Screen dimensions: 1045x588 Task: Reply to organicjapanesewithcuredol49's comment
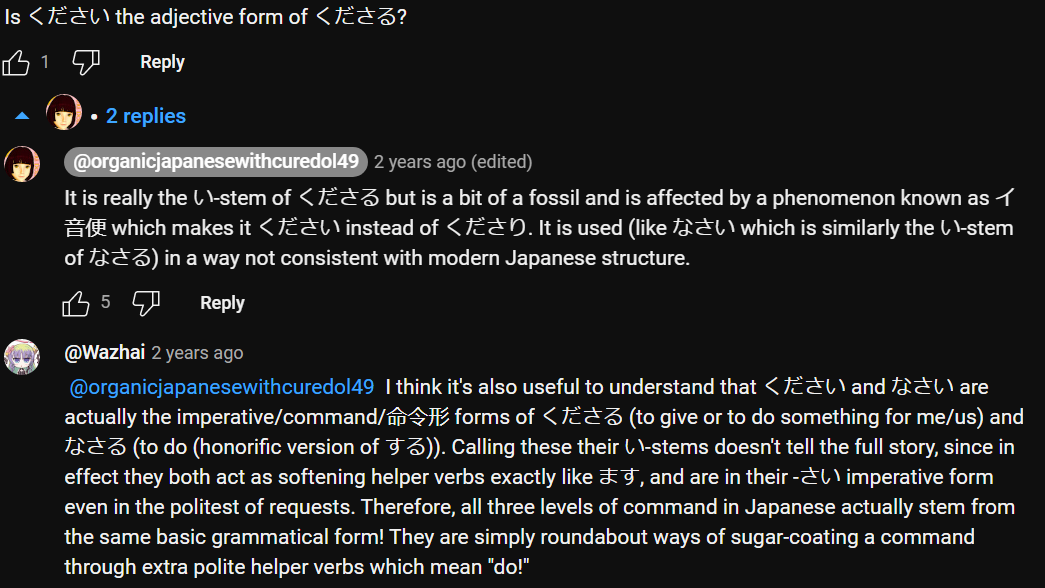222,303
